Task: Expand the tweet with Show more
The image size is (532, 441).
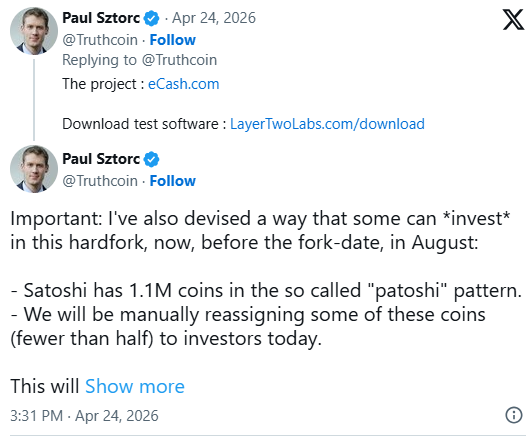Action: pyautogui.click(x=135, y=386)
